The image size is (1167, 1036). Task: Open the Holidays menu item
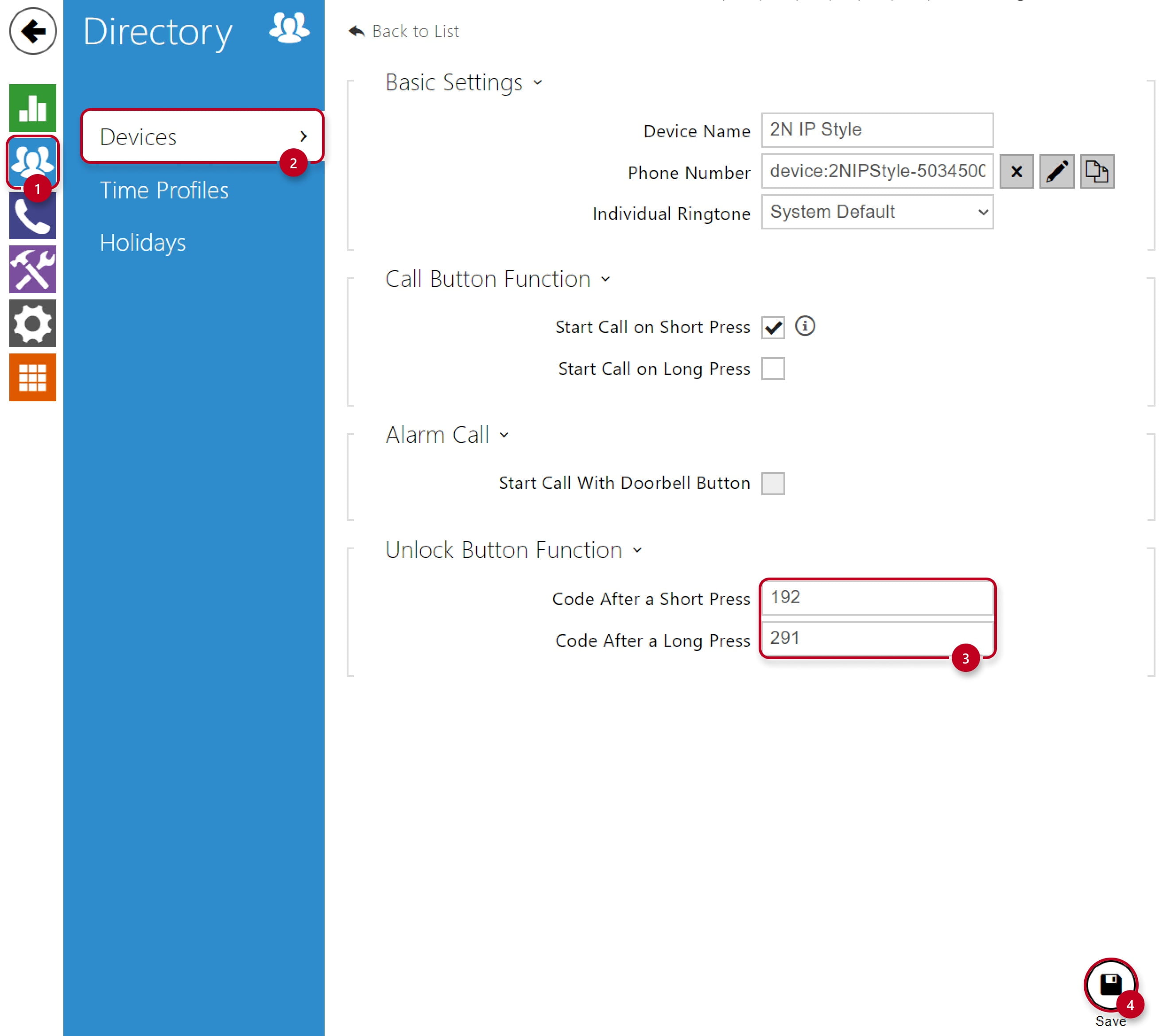143,243
